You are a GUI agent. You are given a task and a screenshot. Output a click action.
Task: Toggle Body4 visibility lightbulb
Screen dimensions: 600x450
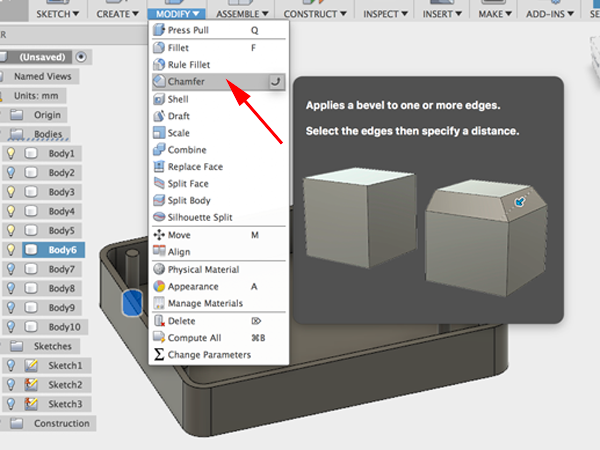coord(11,211)
